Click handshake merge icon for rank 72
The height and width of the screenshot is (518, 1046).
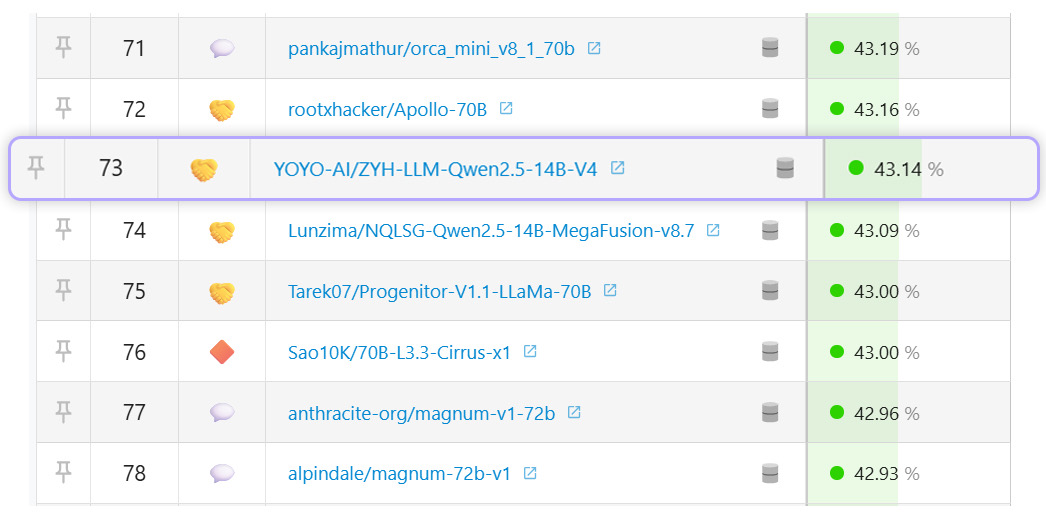pyautogui.click(x=222, y=109)
